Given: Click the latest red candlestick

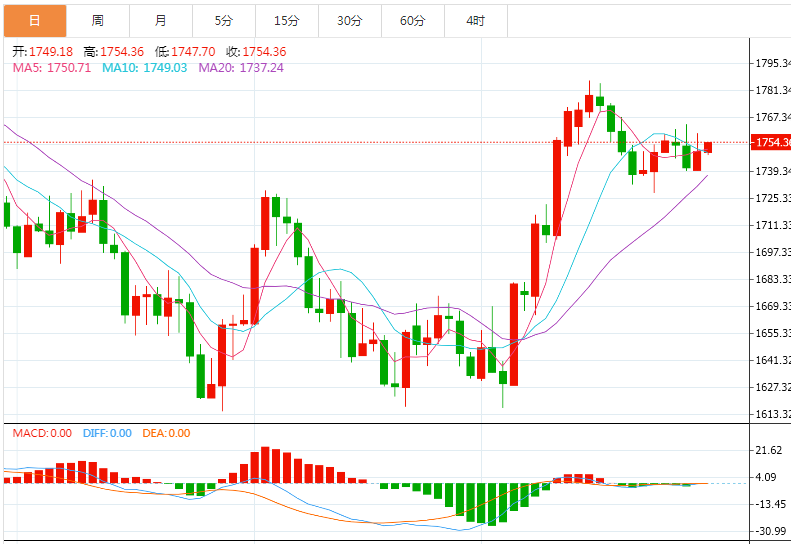Looking at the screenshot, I should [x=708, y=147].
